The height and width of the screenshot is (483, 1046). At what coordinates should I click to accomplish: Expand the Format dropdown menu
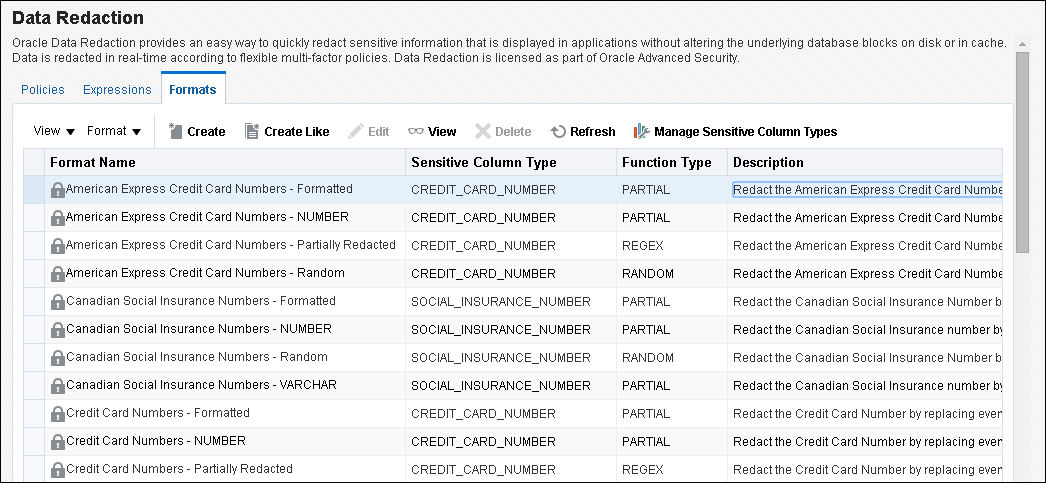pyautogui.click(x=114, y=131)
